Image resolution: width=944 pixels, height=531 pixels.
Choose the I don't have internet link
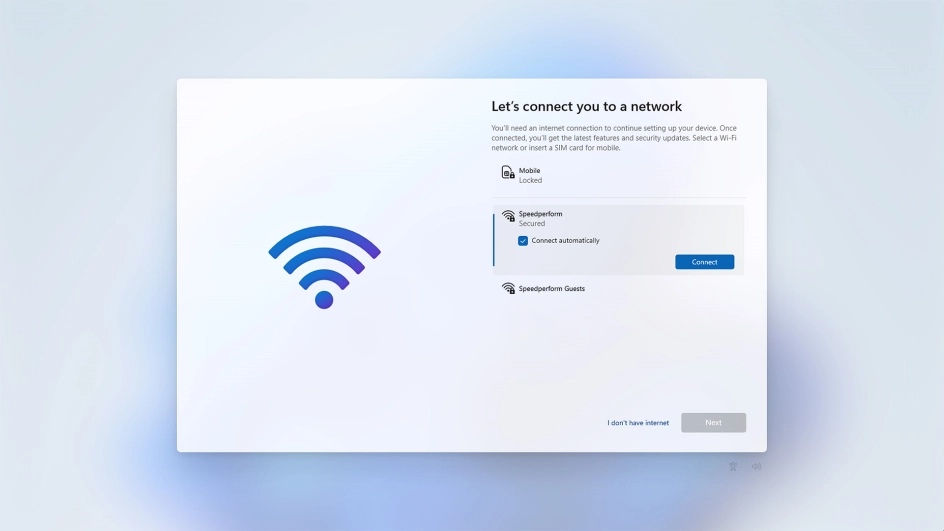point(638,423)
